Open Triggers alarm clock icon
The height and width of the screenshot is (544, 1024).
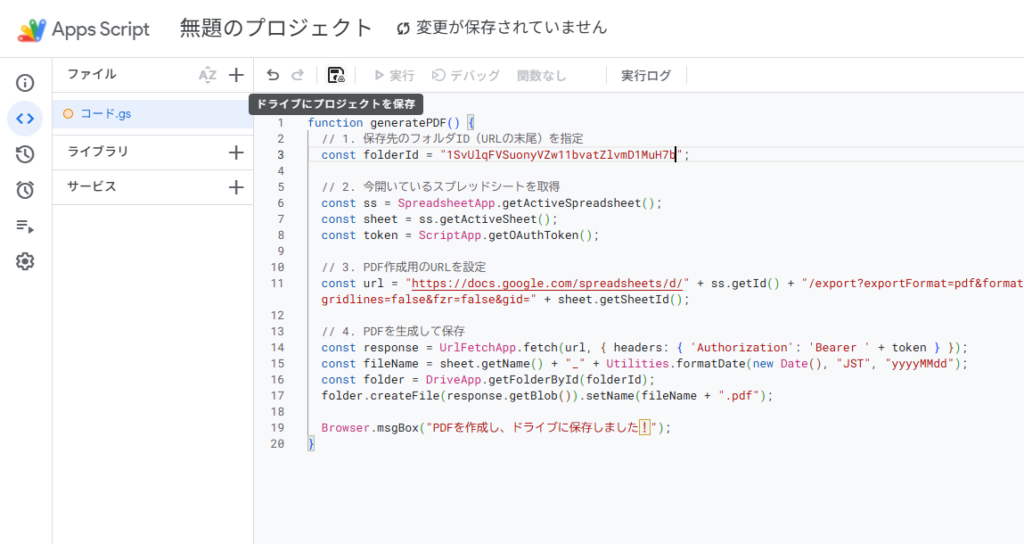tap(25, 190)
